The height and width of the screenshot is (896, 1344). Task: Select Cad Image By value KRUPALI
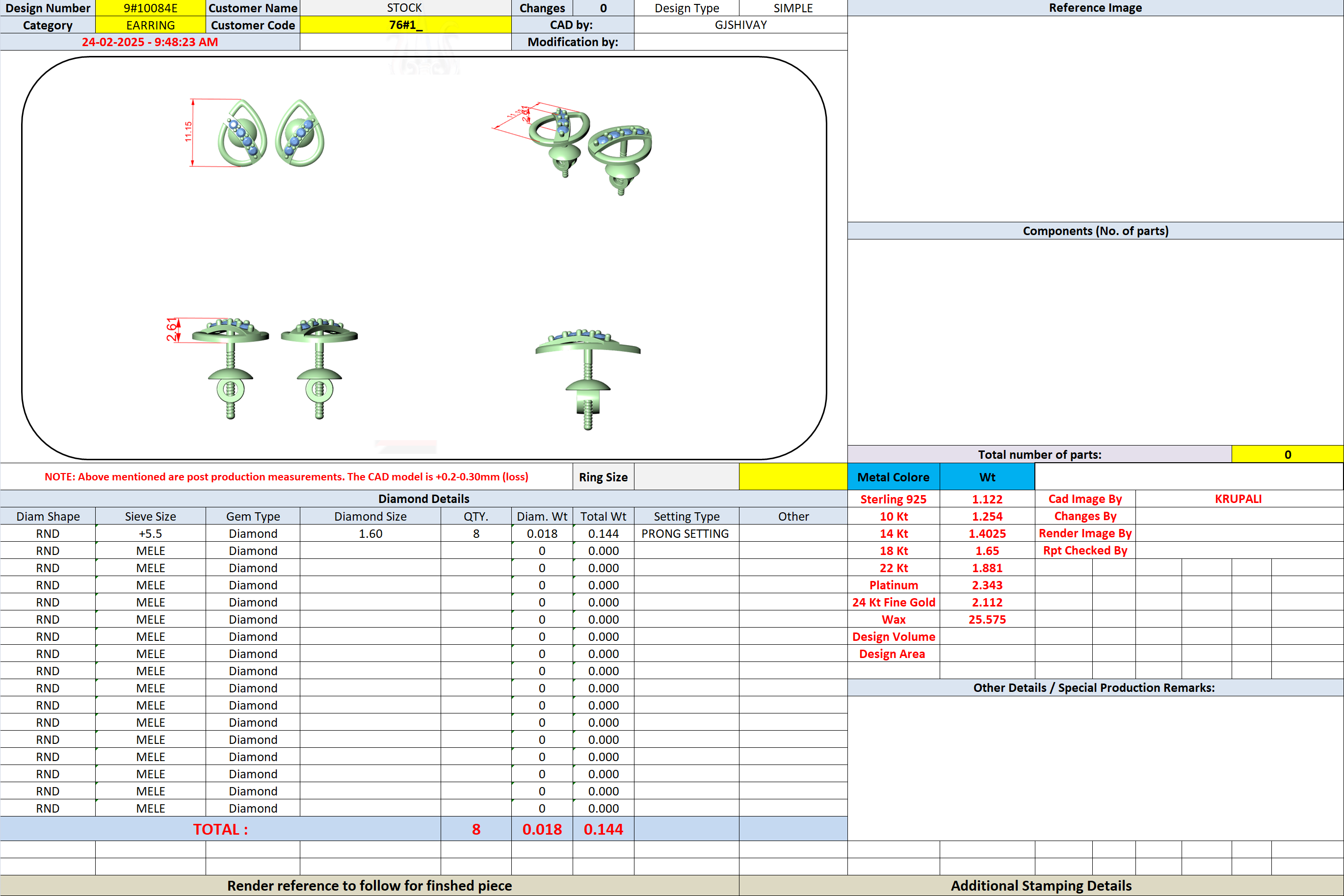1239,499
